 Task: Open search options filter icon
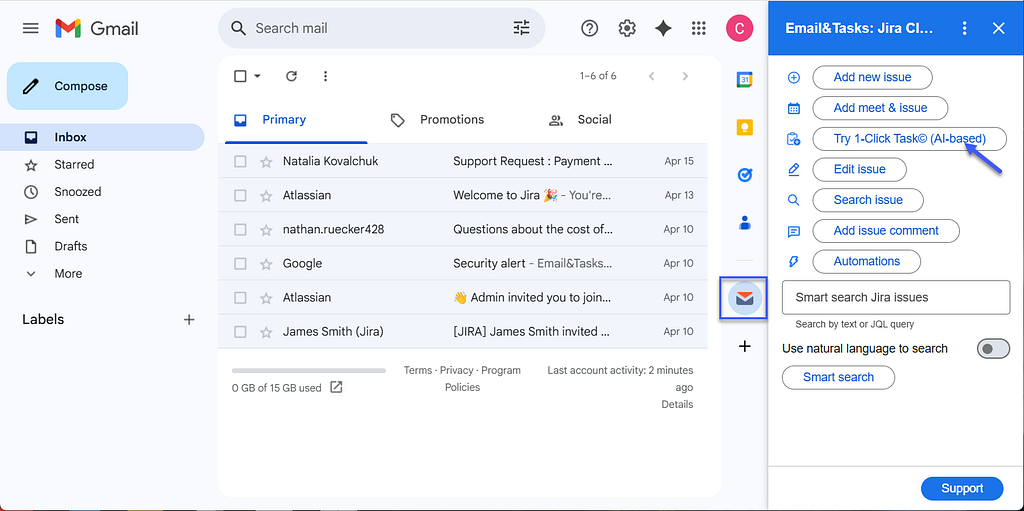coord(522,28)
